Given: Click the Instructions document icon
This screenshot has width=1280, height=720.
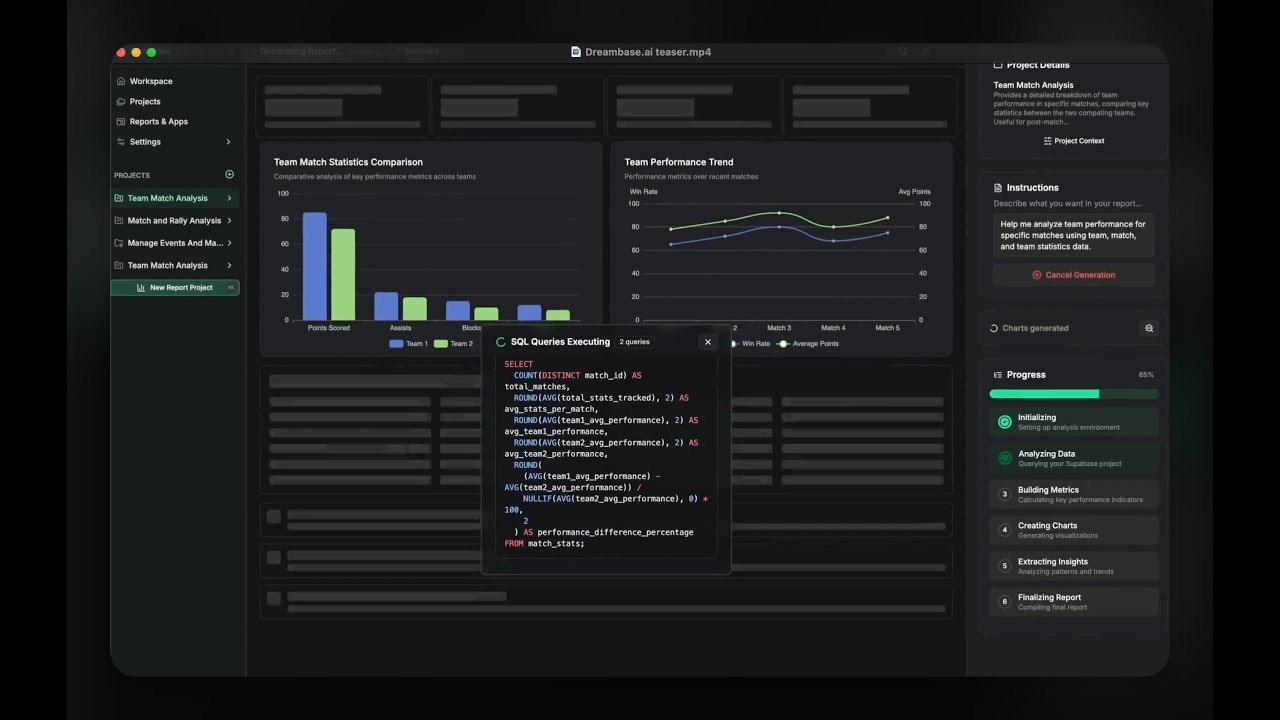Looking at the screenshot, I should click(998, 188).
